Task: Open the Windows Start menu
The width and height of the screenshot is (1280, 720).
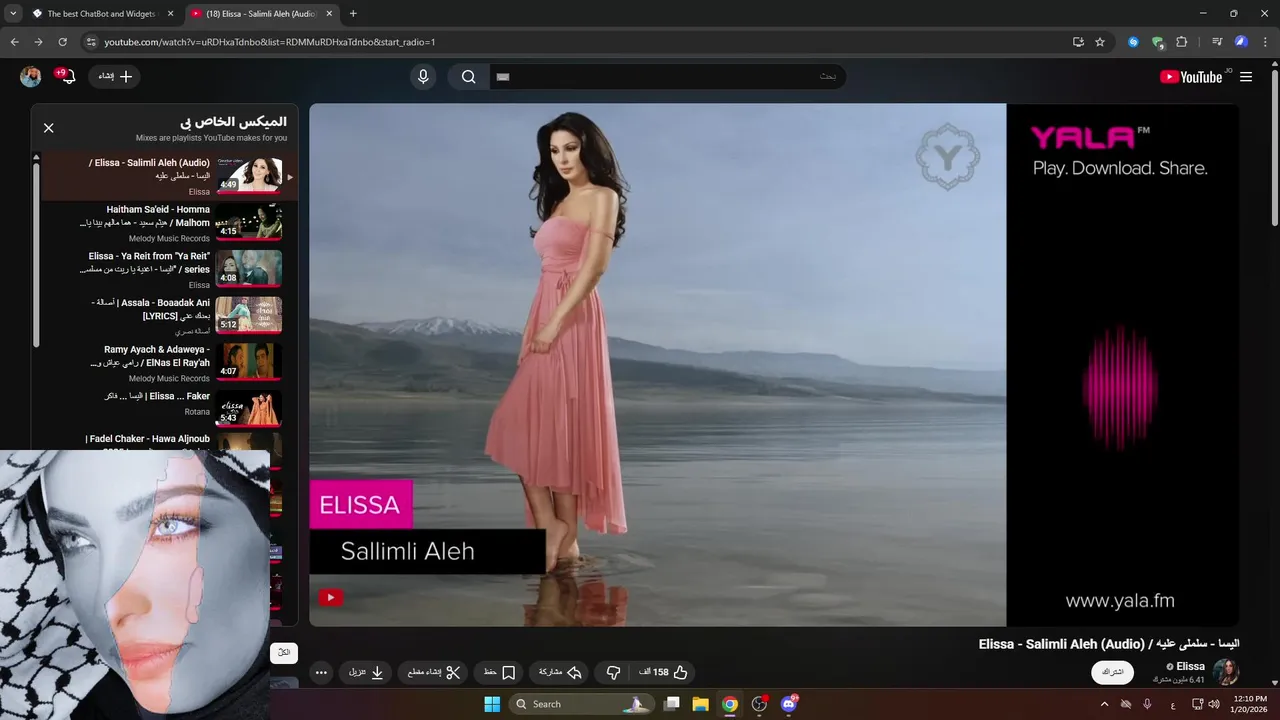Action: tap(492, 704)
